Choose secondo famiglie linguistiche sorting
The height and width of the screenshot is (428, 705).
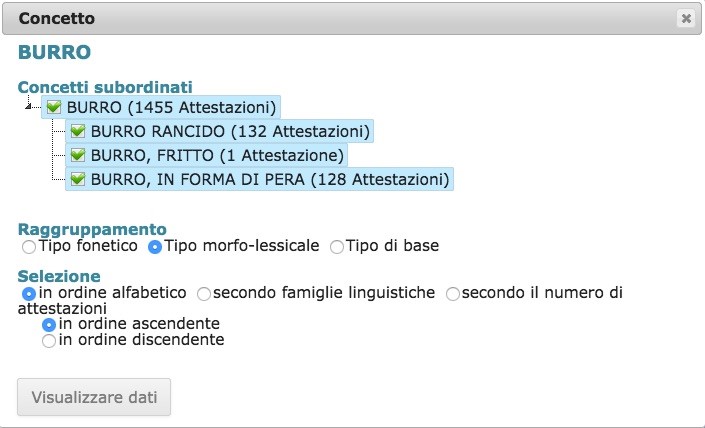(204, 294)
